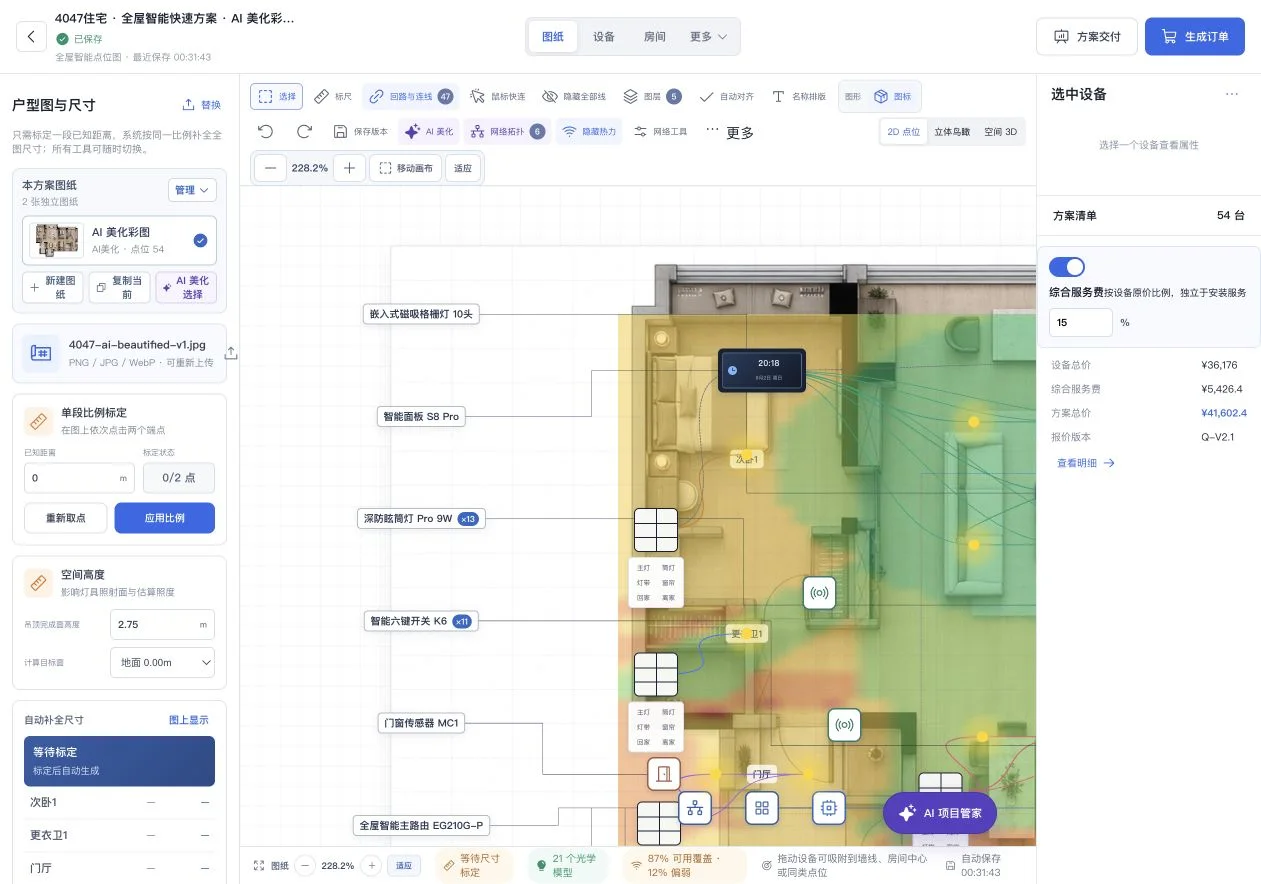1261x884 pixels.
Task: Click the fullscreen 图纸 icon in status bar
Action: point(259,865)
